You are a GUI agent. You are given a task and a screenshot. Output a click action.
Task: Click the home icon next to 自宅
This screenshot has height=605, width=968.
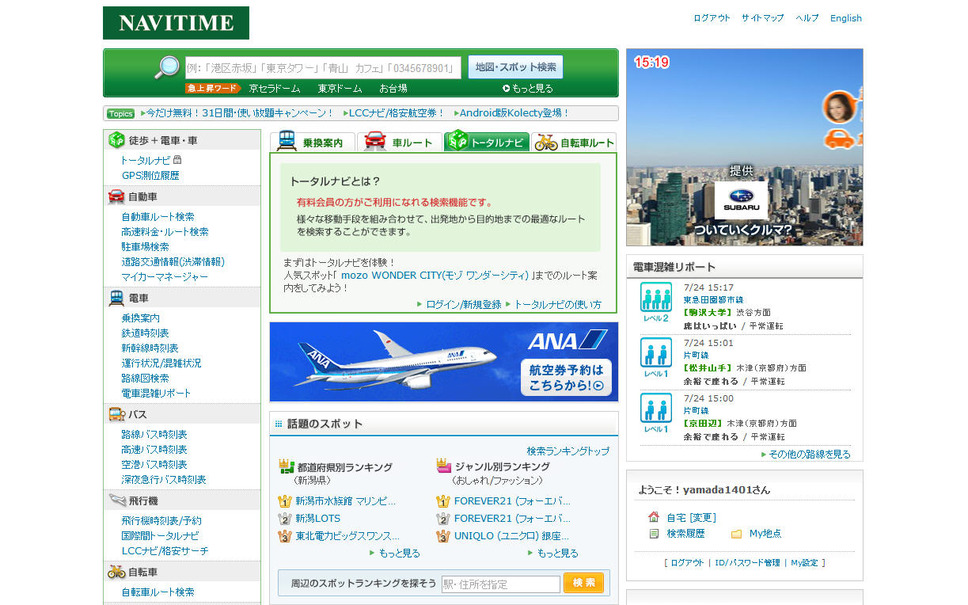(654, 517)
